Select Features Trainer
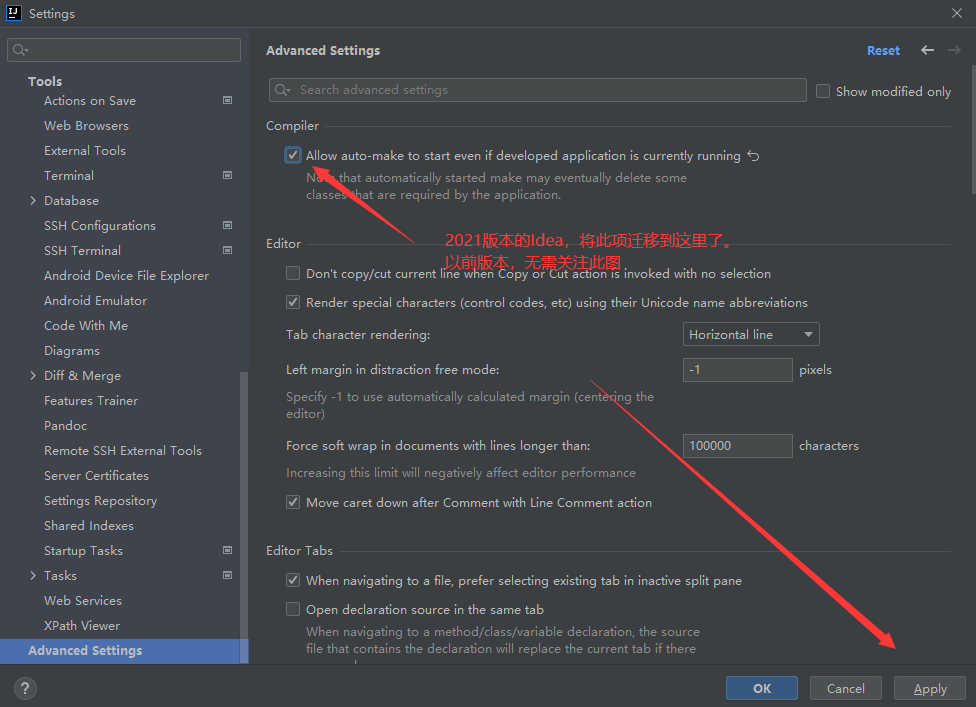The width and height of the screenshot is (976, 707). click(91, 401)
